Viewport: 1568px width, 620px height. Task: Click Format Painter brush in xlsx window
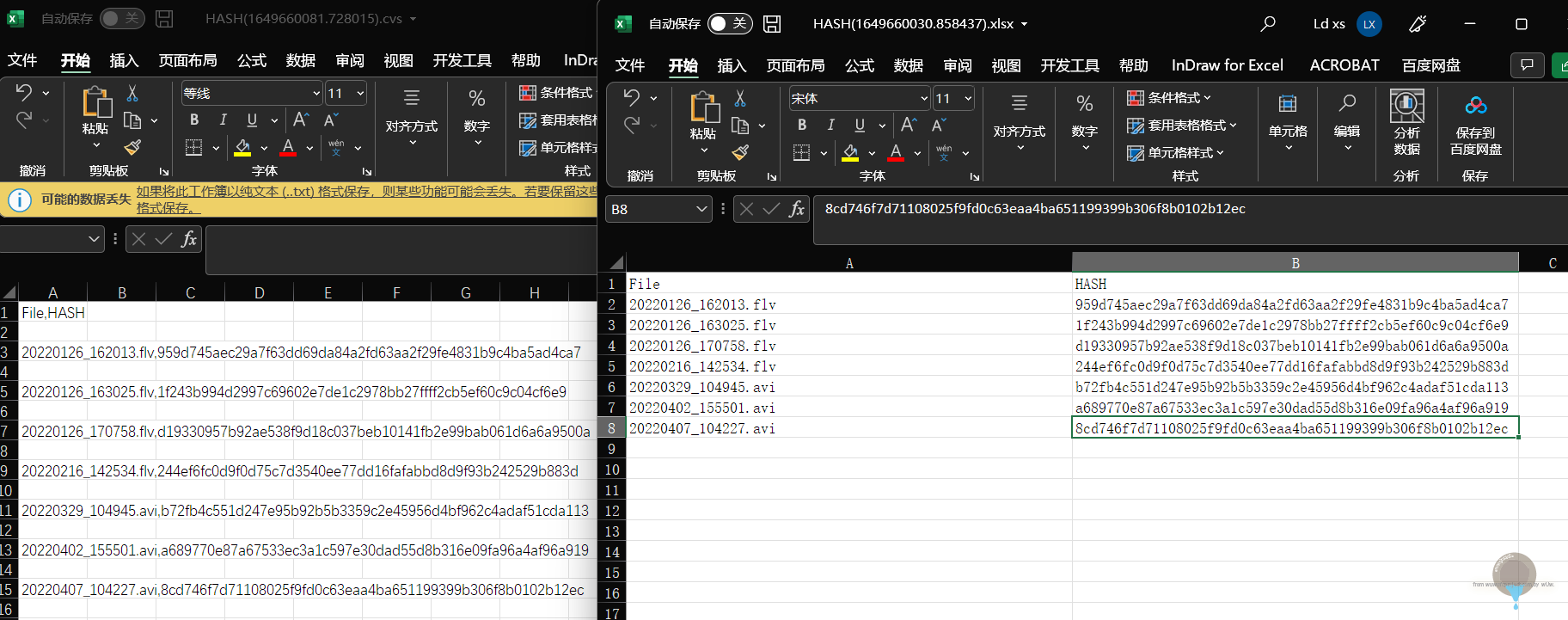click(740, 152)
